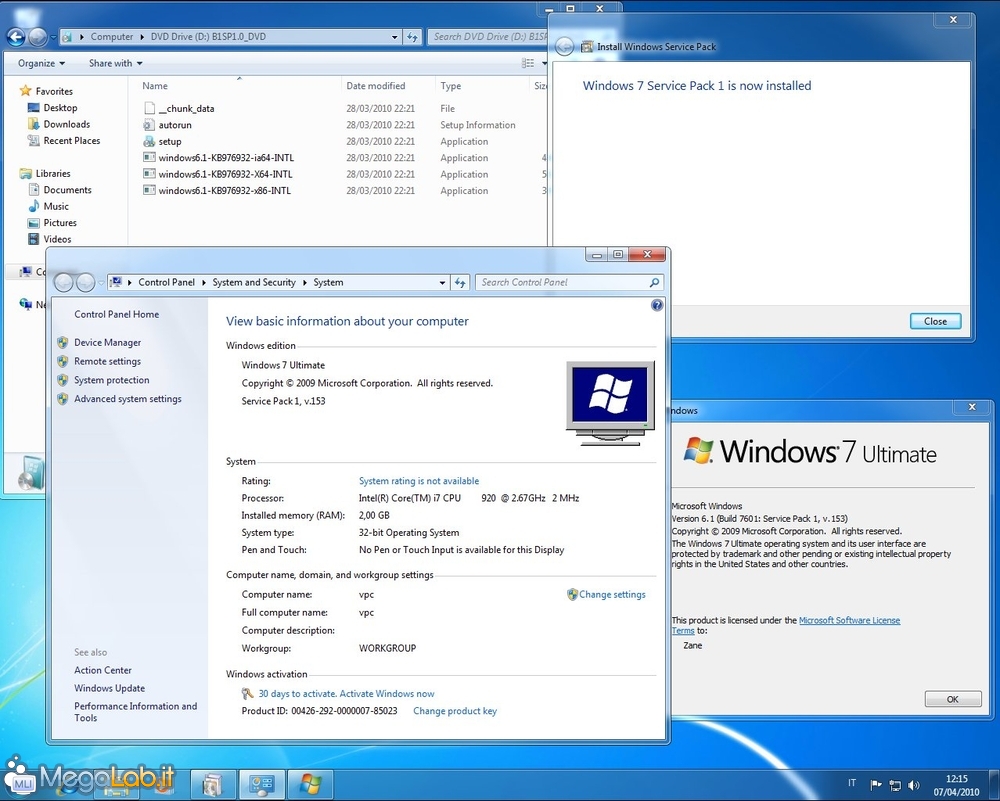Click the magnifier icon in Search Control Panel
Viewport: 1000px width, 801px height.
pyautogui.click(x=654, y=283)
